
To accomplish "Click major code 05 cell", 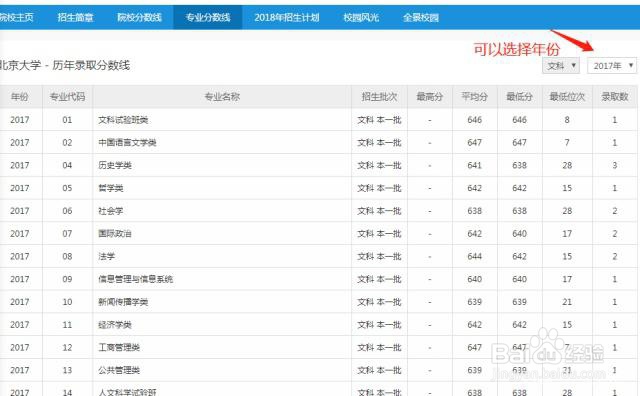I will [x=67, y=188].
